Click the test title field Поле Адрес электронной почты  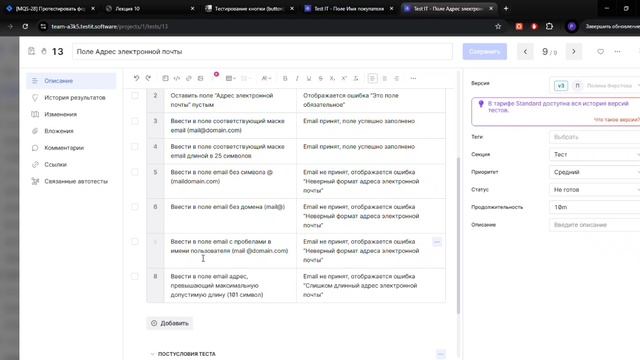pos(262,52)
